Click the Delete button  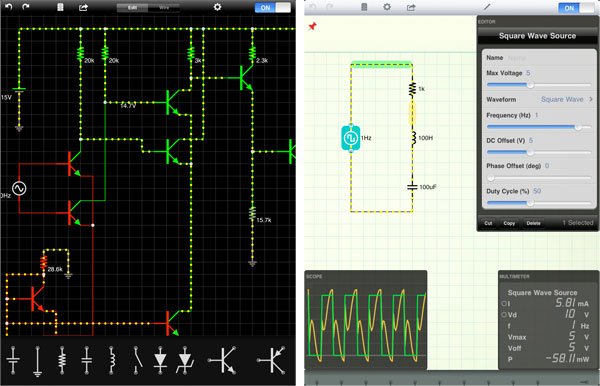533,223
